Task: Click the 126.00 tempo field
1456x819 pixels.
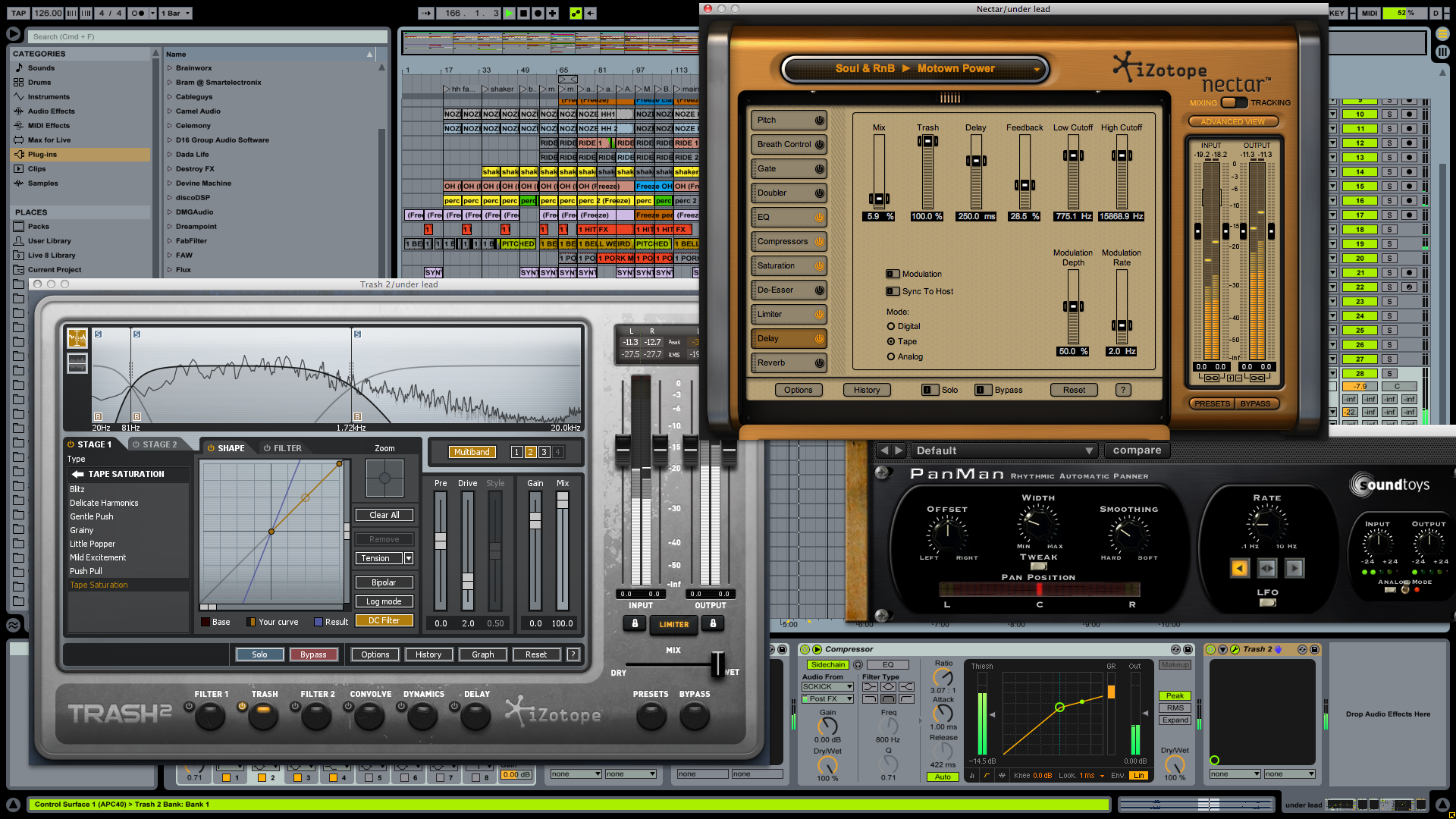Action: pyautogui.click(x=48, y=13)
